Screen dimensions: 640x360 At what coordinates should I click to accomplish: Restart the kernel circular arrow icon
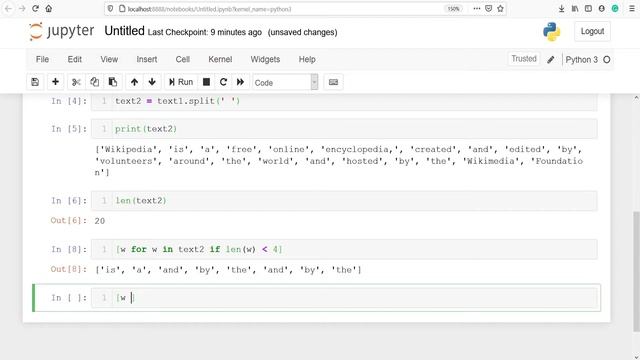click(x=223, y=82)
